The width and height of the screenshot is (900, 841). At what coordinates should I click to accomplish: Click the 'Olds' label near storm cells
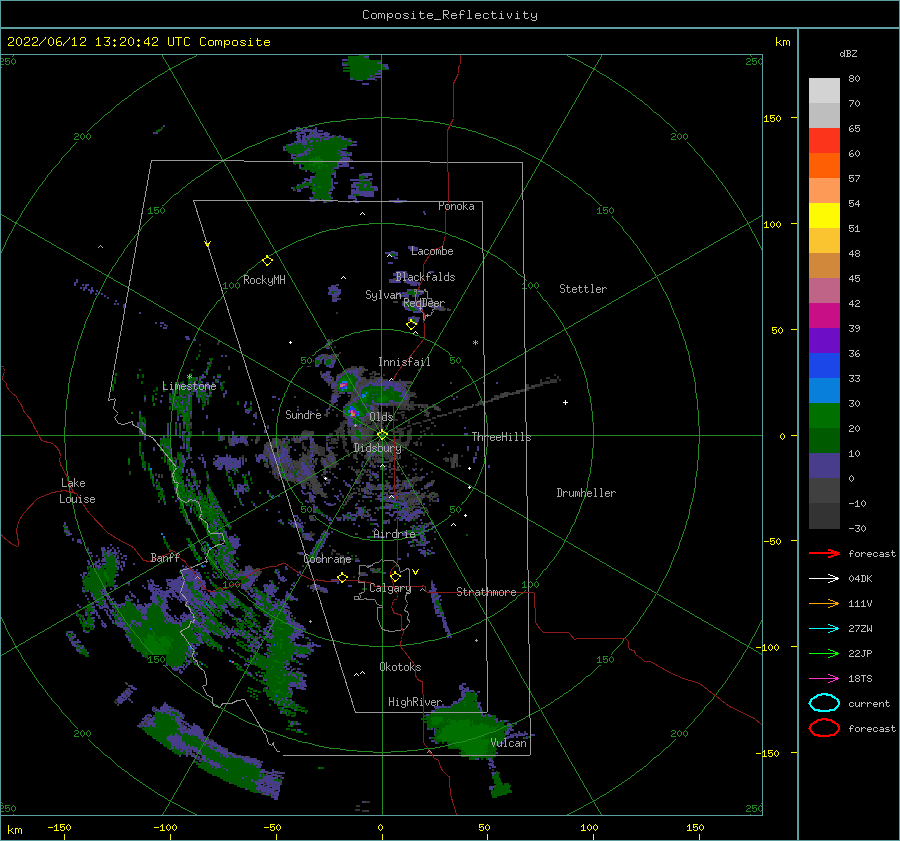[x=381, y=417]
